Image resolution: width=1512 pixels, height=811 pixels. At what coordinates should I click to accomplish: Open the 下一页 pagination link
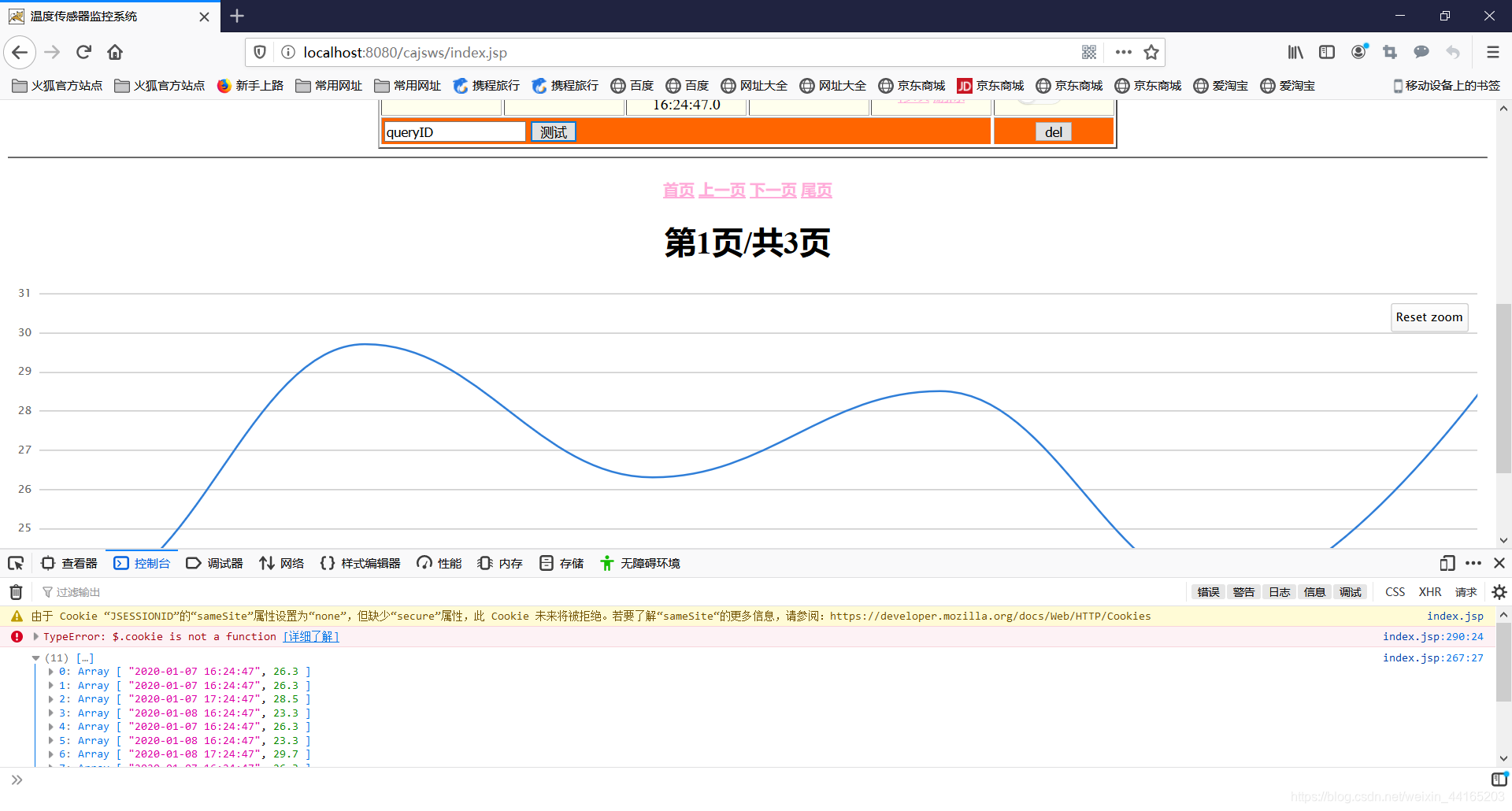tap(773, 190)
